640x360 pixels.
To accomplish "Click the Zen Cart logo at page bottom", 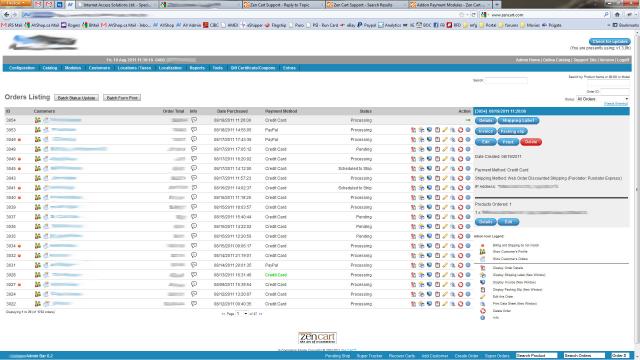I will [x=317, y=338].
